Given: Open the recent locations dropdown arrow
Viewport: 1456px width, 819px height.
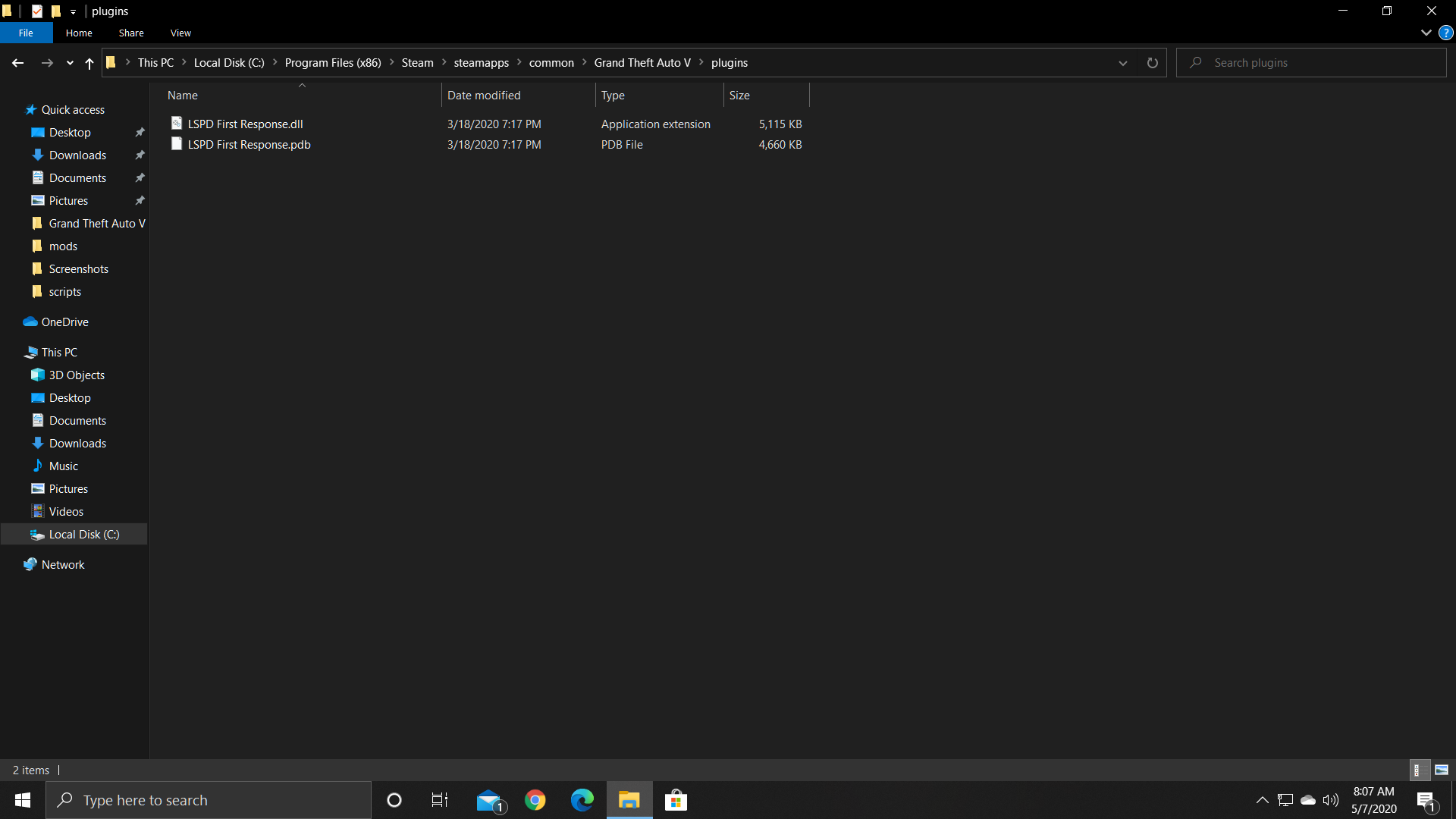Looking at the screenshot, I should [x=70, y=63].
